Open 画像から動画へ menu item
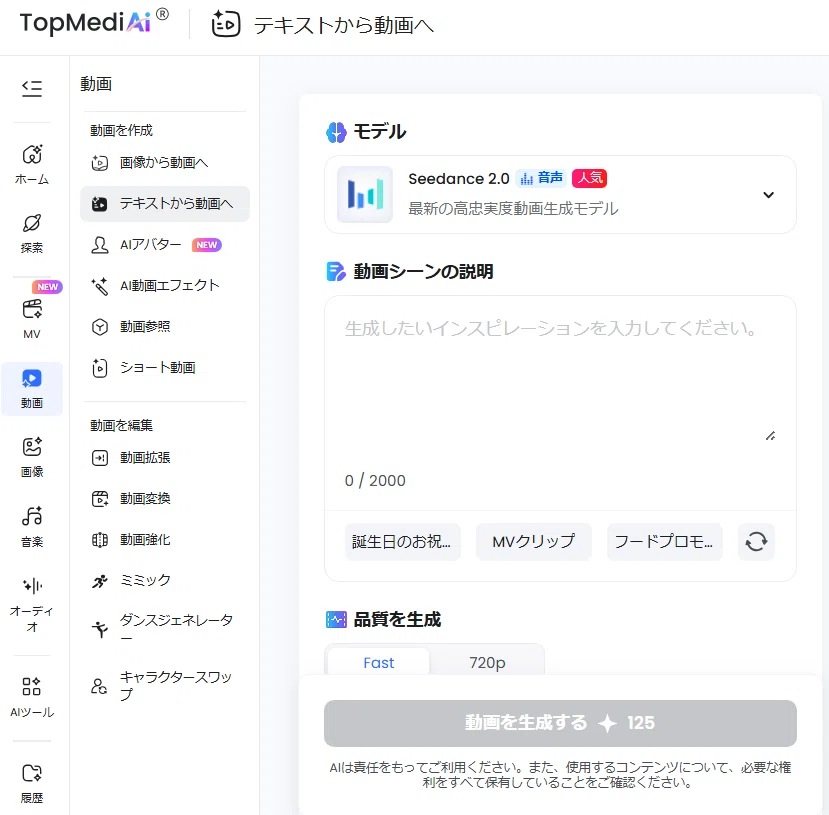The height and width of the screenshot is (815, 829). pyautogui.click(x=164, y=163)
